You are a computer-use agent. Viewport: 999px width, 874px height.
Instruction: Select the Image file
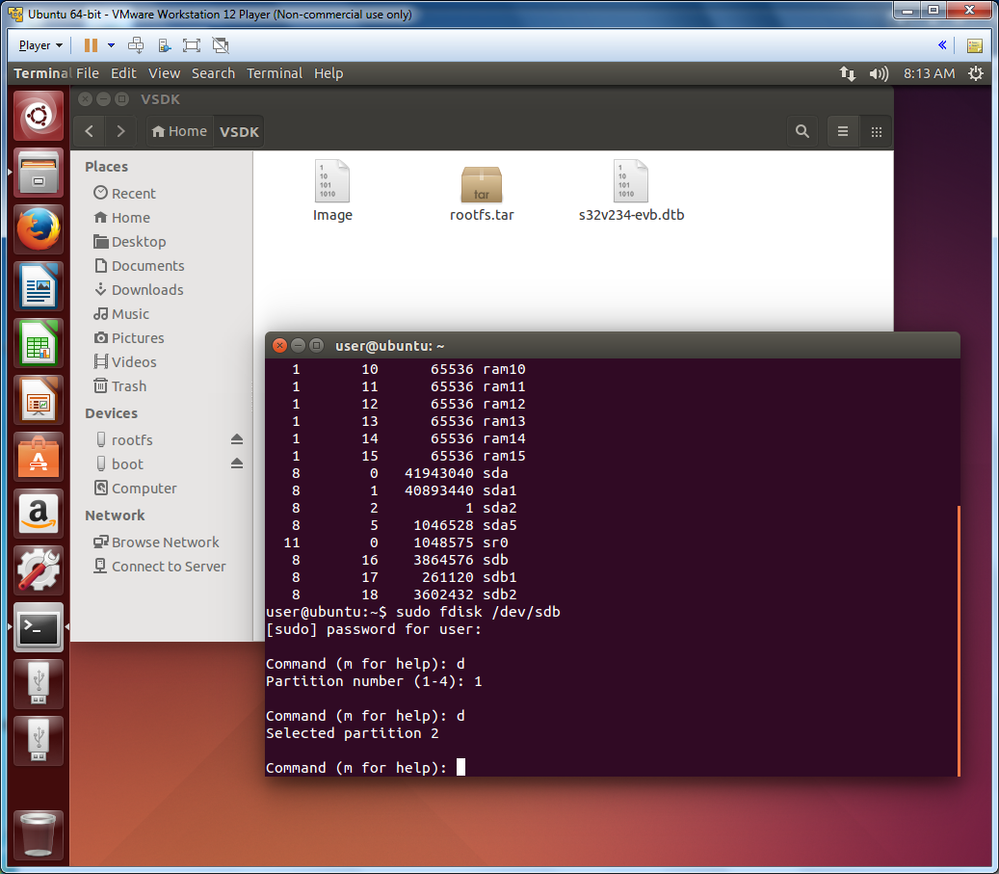(x=333, y=190)
